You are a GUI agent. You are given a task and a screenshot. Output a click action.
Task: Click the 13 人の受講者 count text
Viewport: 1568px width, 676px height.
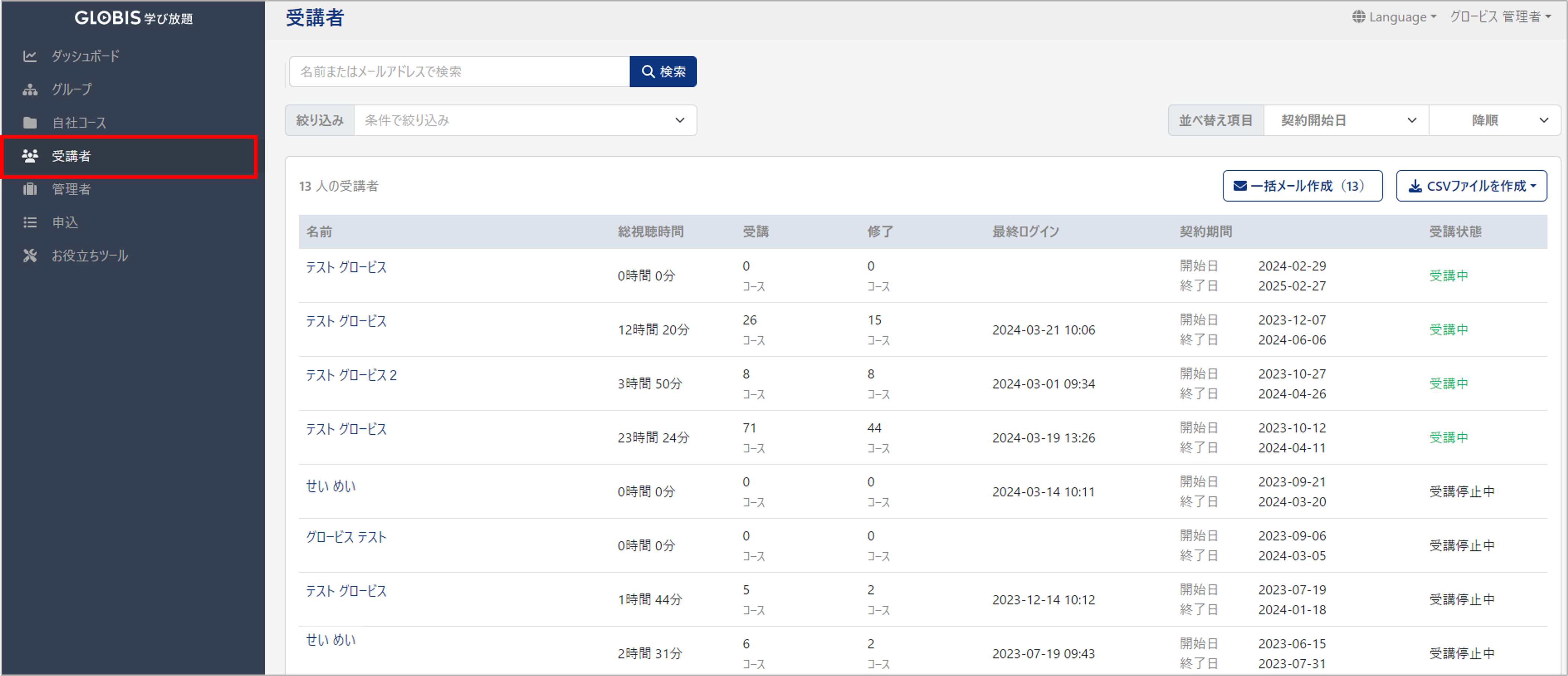point(338,186)
